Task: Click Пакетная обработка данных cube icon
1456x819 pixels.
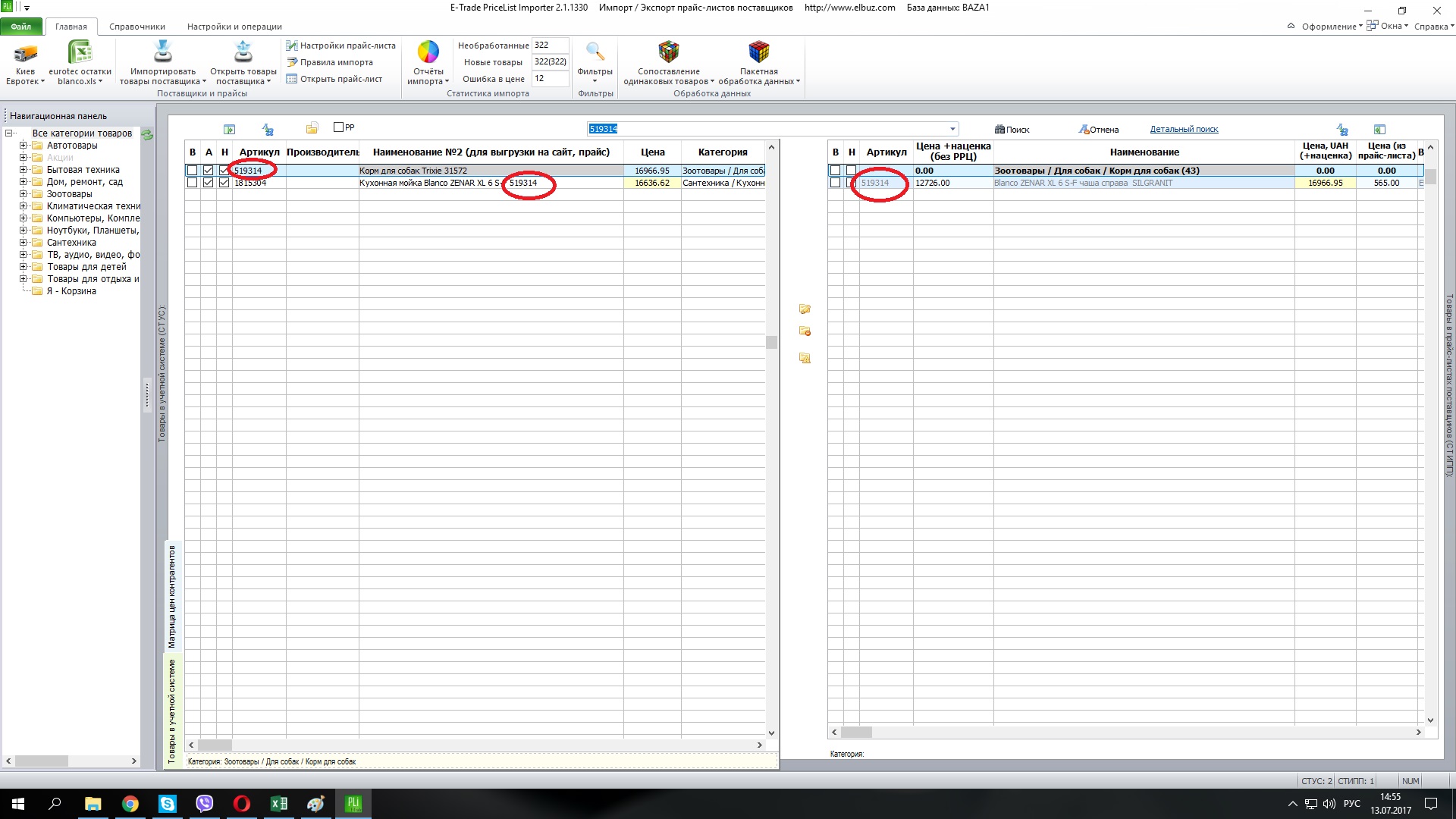Action: coord(758,52)
